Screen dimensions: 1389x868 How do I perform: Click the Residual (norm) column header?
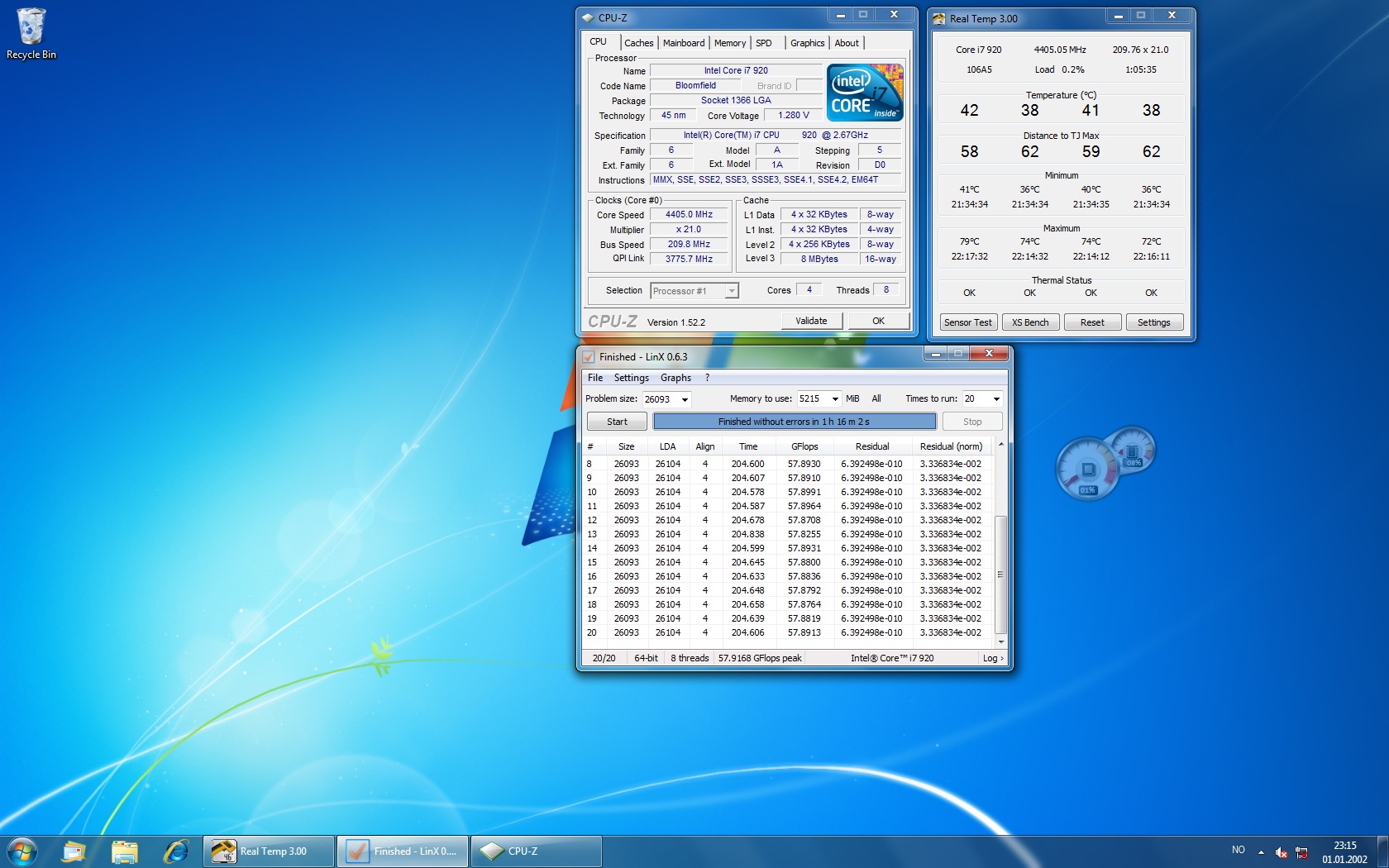tap(951, 446)
